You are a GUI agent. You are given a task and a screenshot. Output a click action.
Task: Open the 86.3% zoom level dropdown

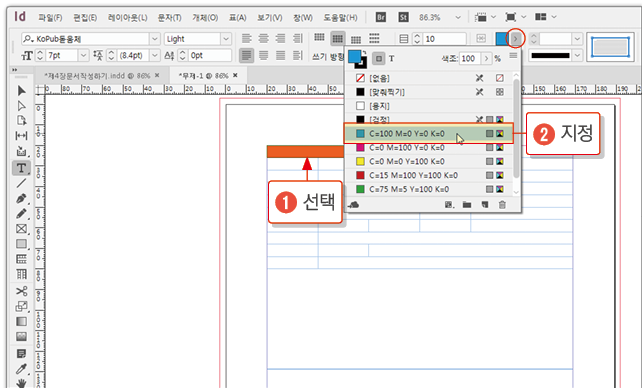(x=458, y=17)
